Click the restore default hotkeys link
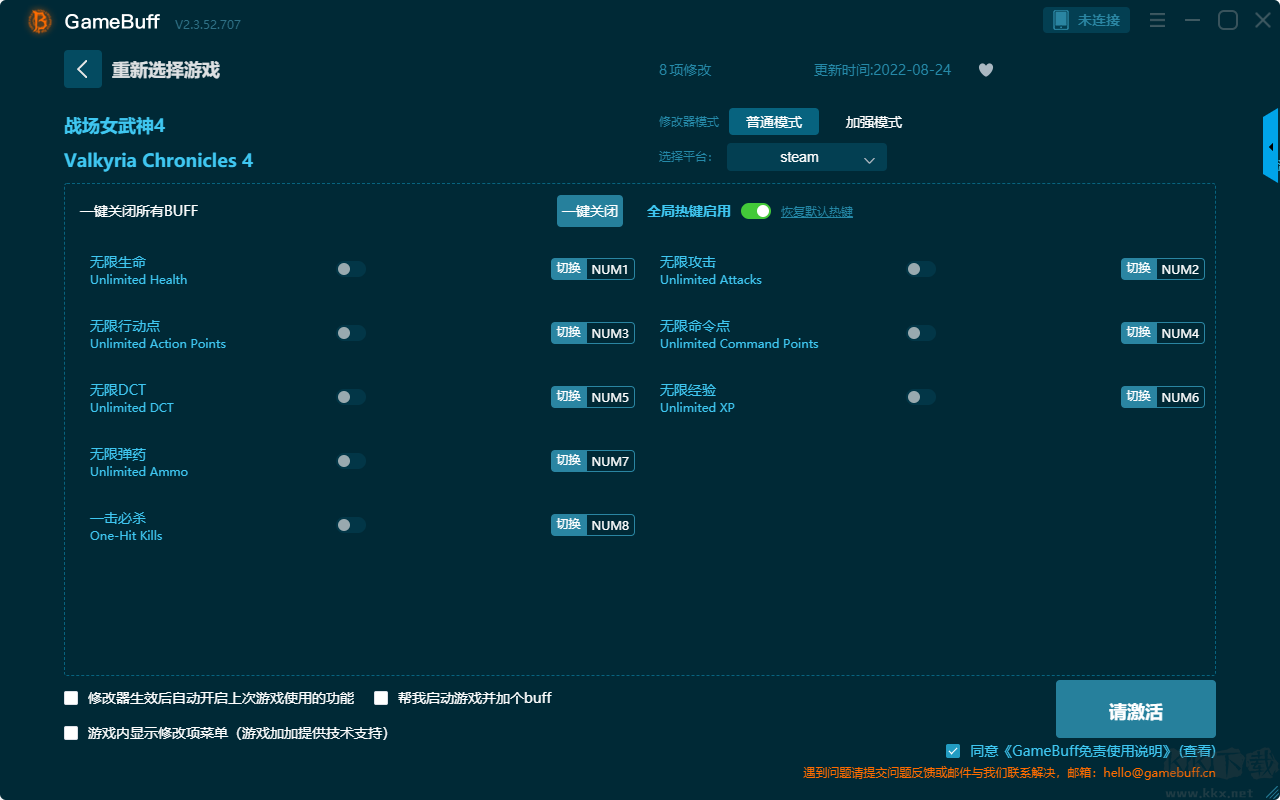This screenshot has width=1280, height=800. coord(817,212)
